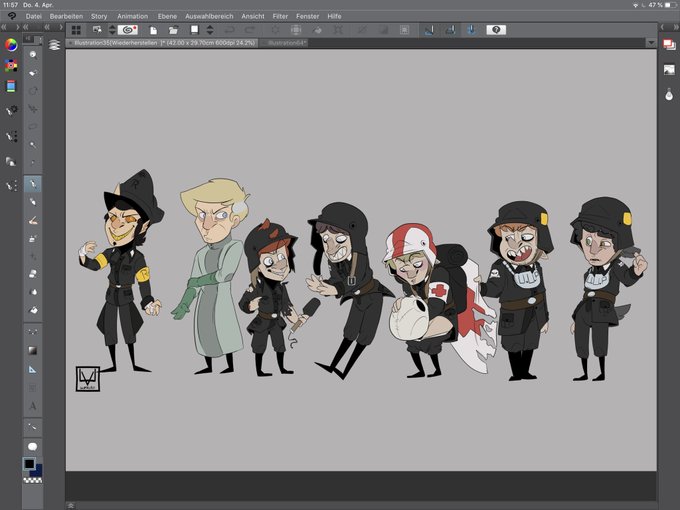Screen dimensions: 680x510
Task: Select the Lasso selection tool
Action: click(x=33, y=127)
